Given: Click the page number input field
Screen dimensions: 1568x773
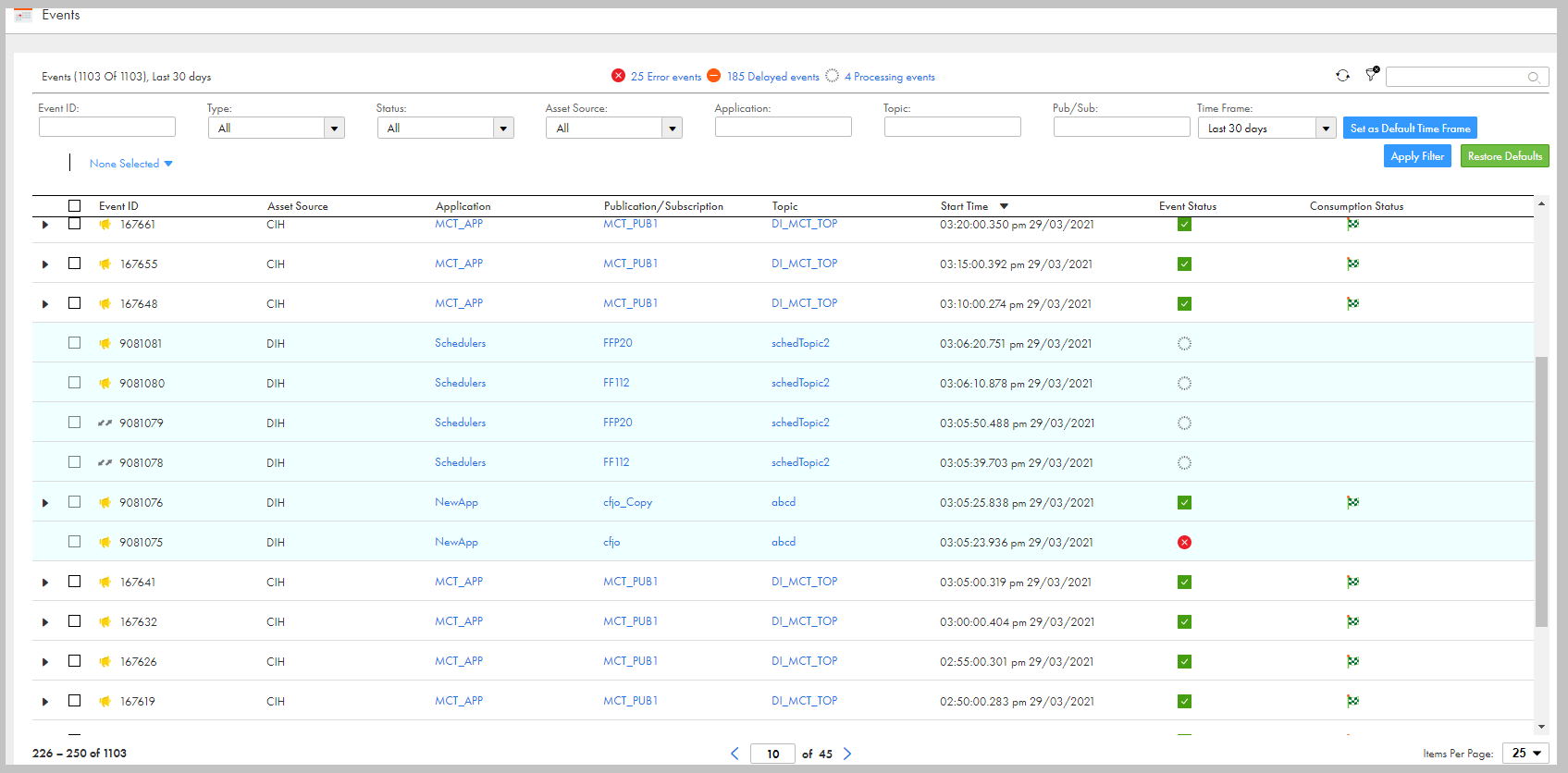Looking at the screenshot, I should click(772, 754).
